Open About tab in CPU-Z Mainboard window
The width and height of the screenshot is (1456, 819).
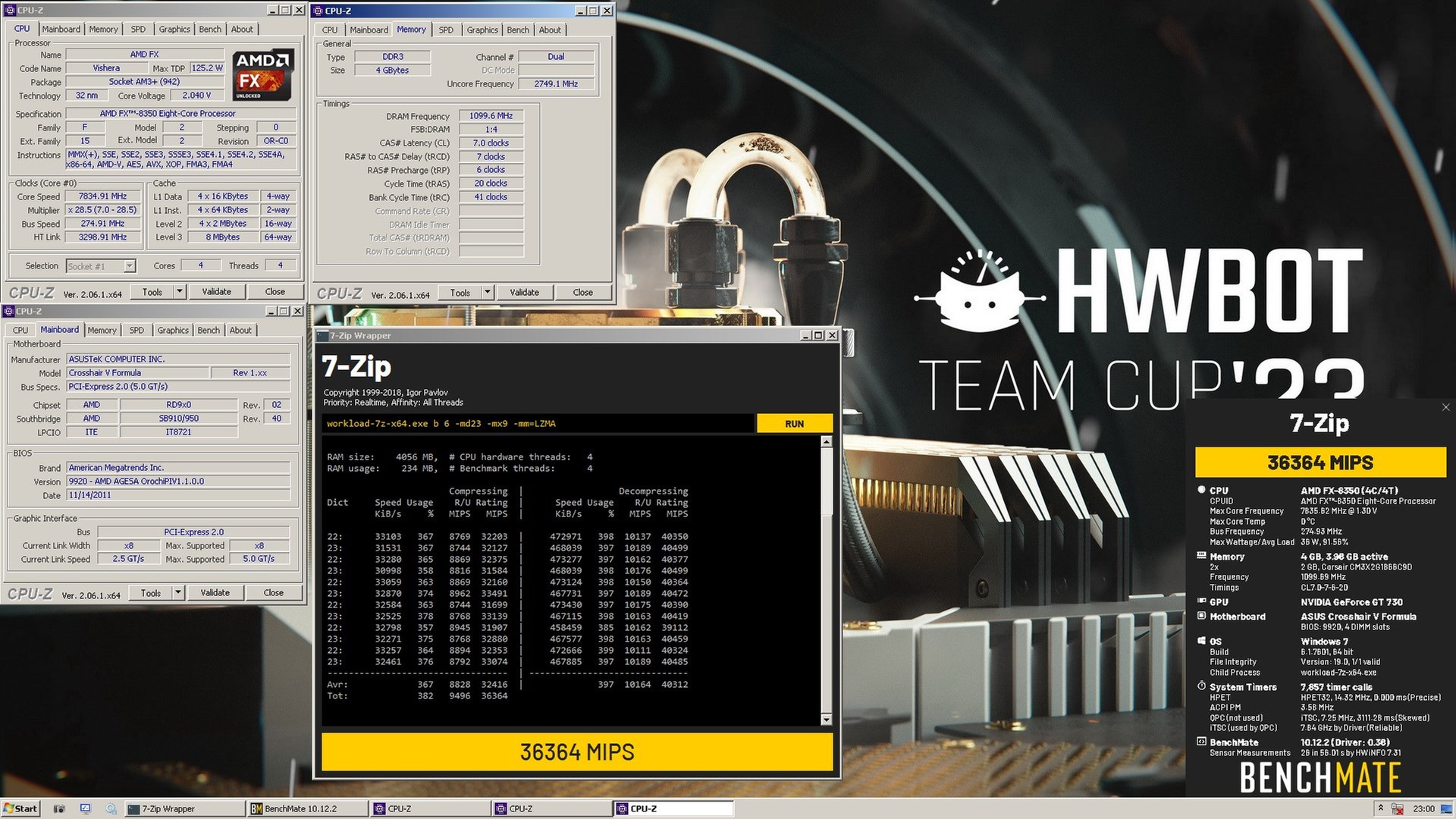(240, 330)
